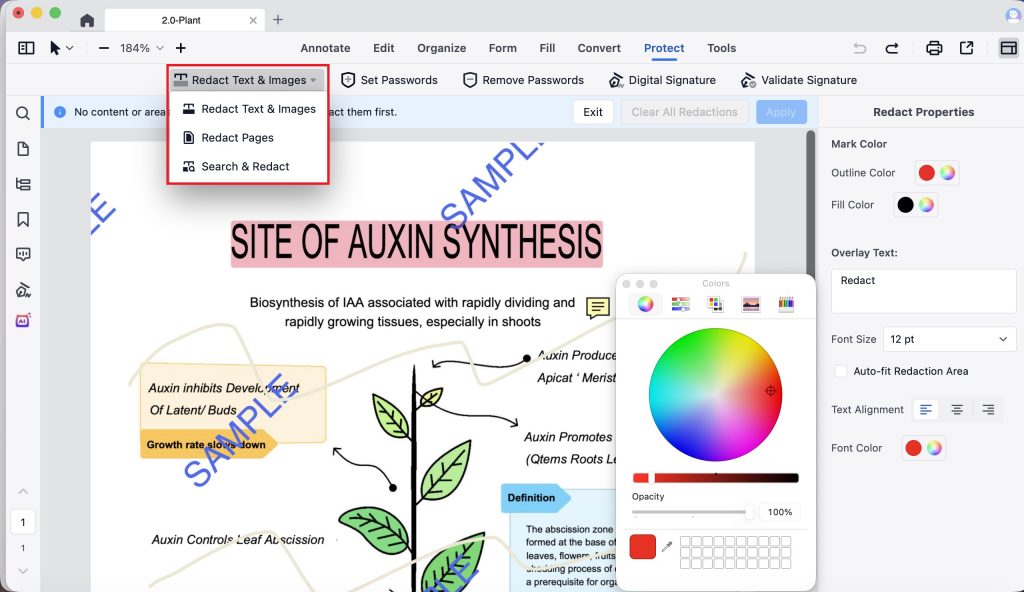Screen dimensions: 1024x592
Task: Toggle the right properties panel icon
Action: [1008, 48]
